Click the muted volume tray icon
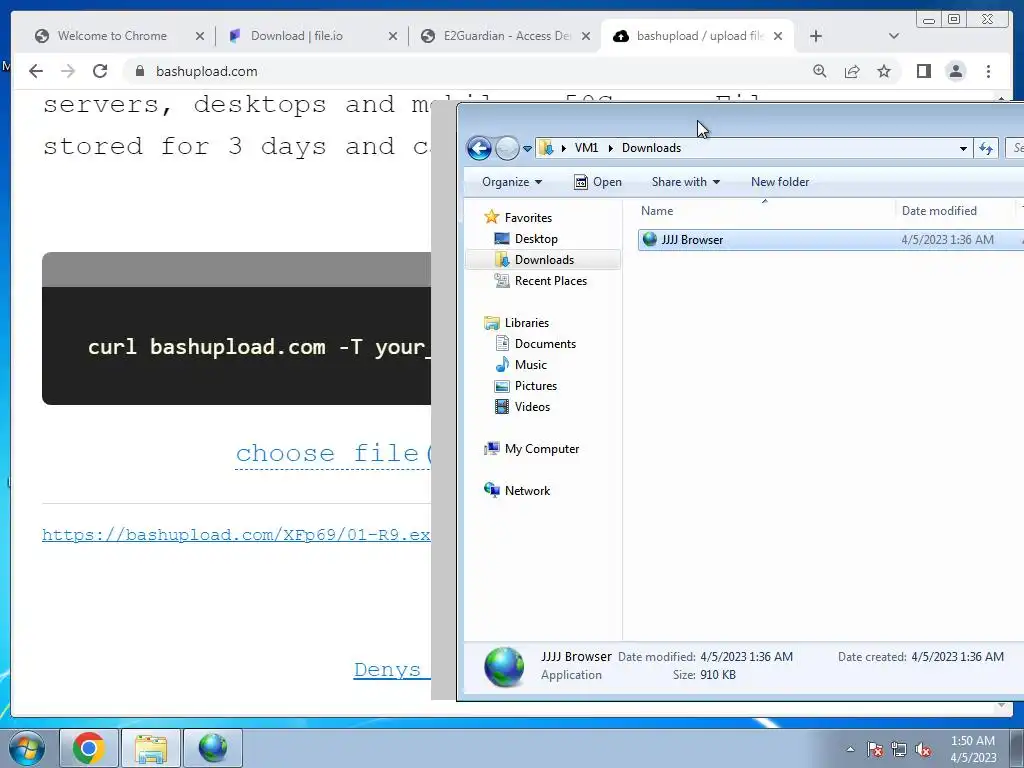 (923, 749)
